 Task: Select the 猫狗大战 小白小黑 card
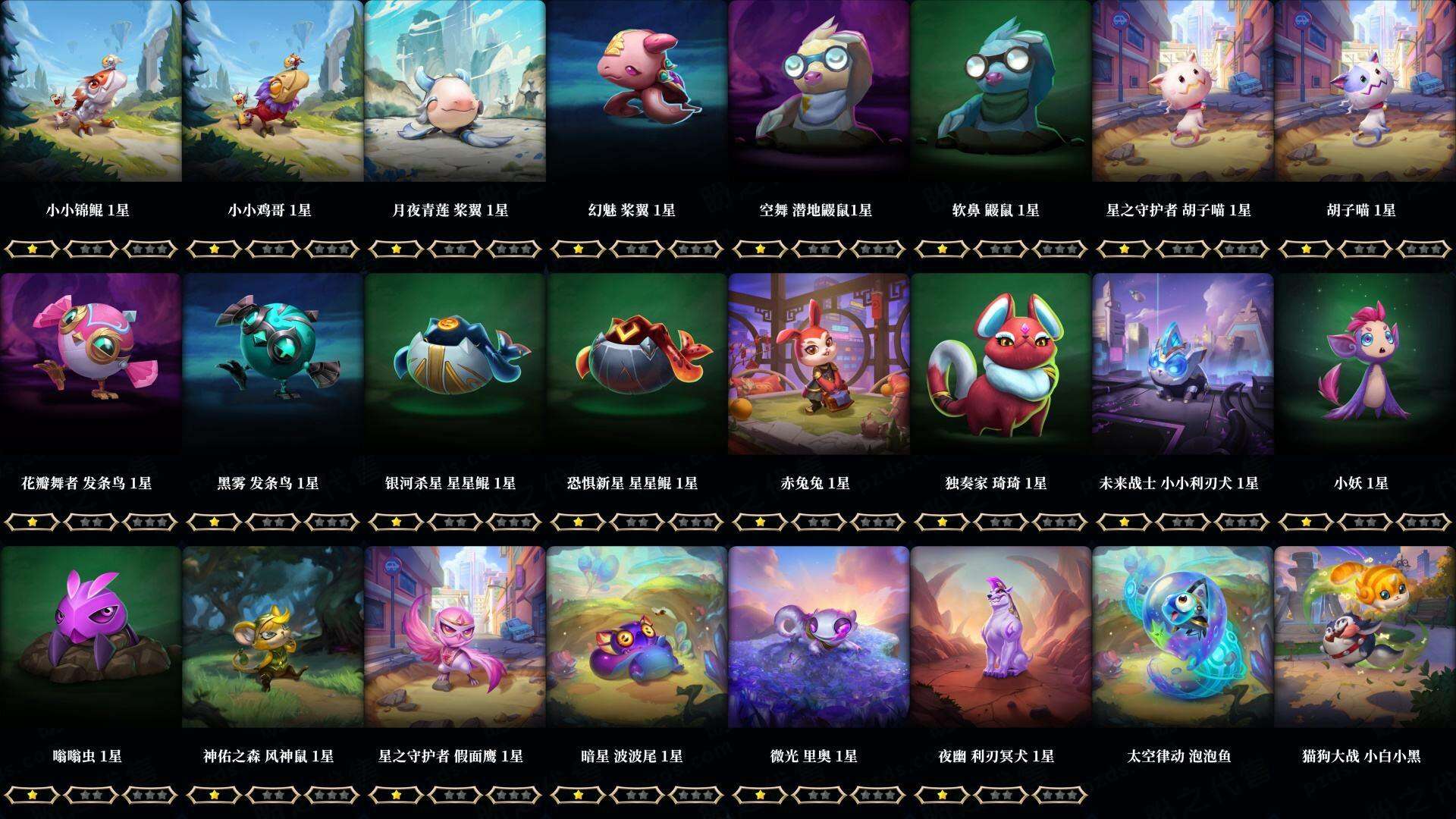pyautogui.click(x=1365, y=637)
